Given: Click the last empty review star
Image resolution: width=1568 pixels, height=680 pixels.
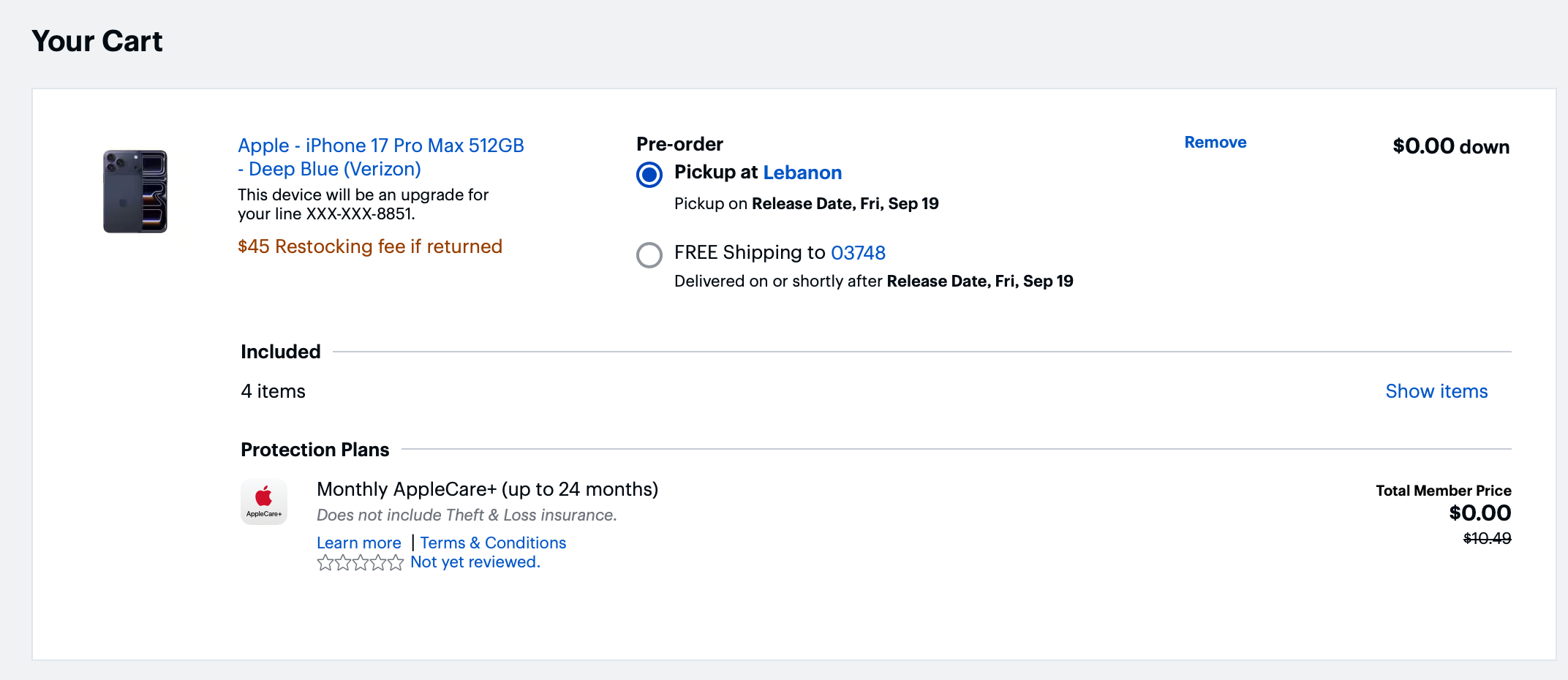Looking at the screenshot, I should pos(396,562).
